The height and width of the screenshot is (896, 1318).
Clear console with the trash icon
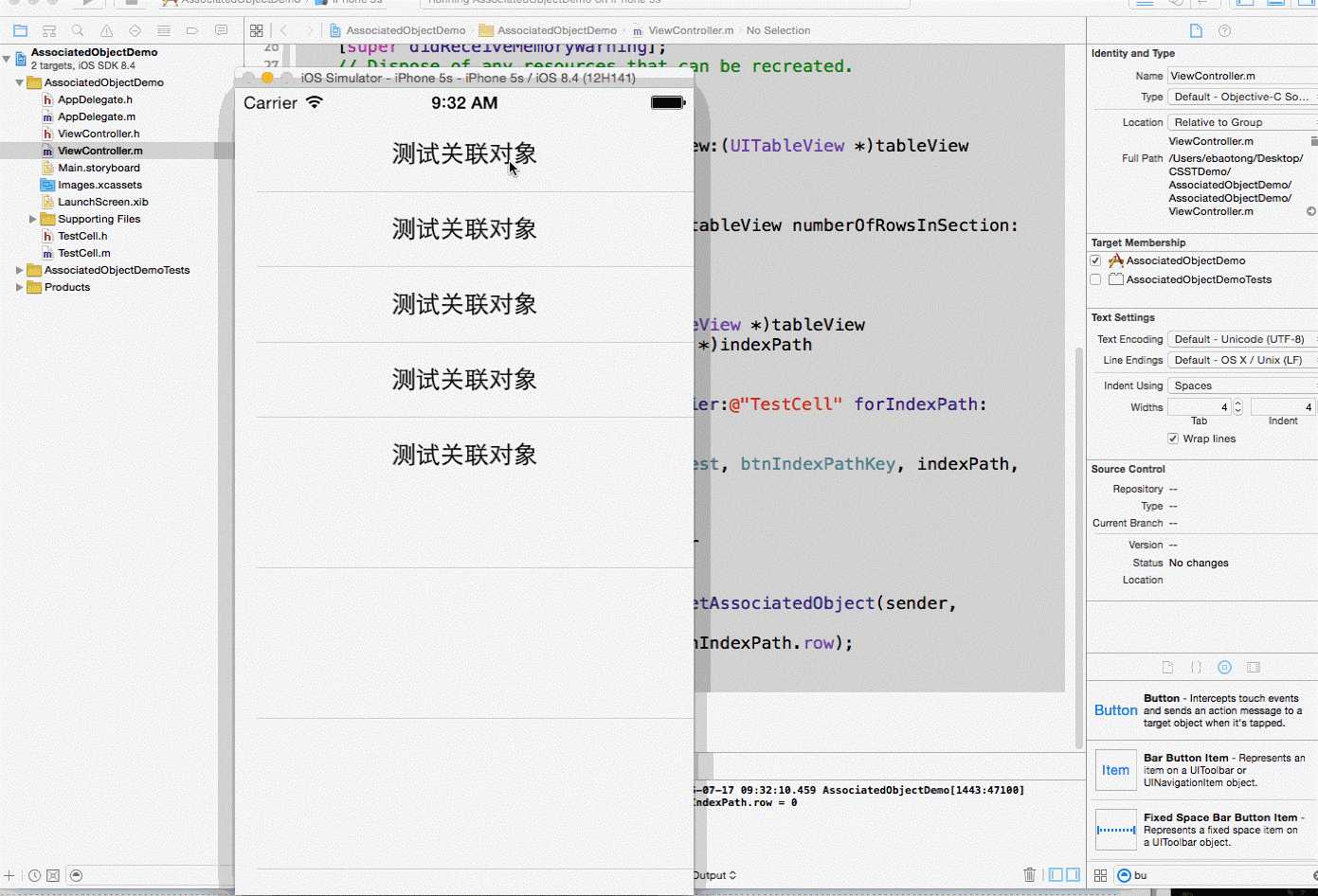click(1029, 874)
